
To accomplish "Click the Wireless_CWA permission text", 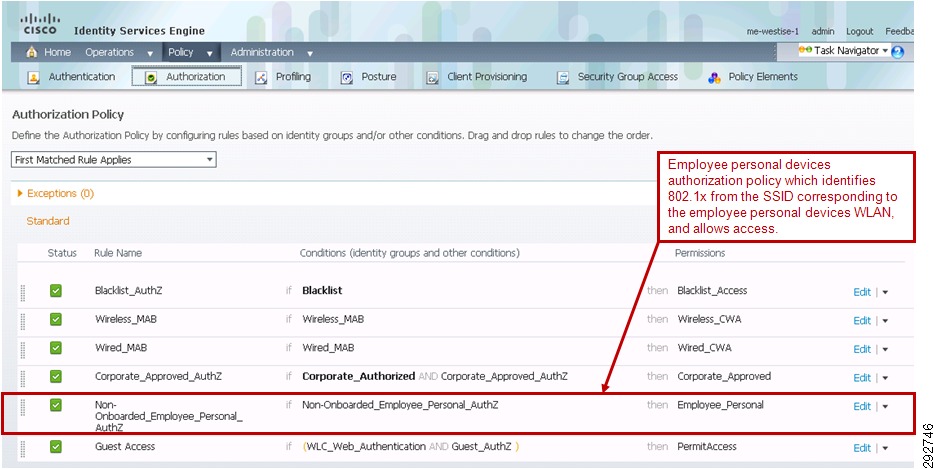I will click(x=709, y=319).
